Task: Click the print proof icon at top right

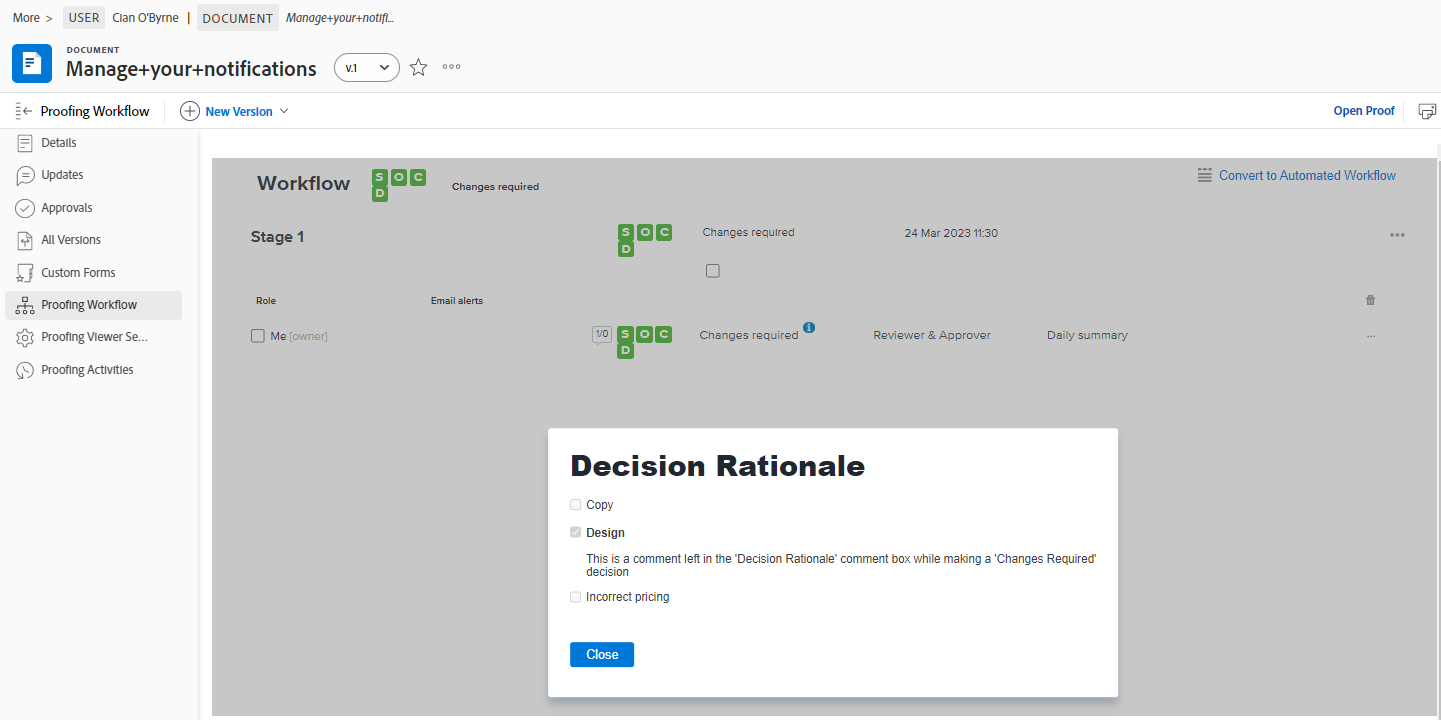Action: click(1427, 111)
